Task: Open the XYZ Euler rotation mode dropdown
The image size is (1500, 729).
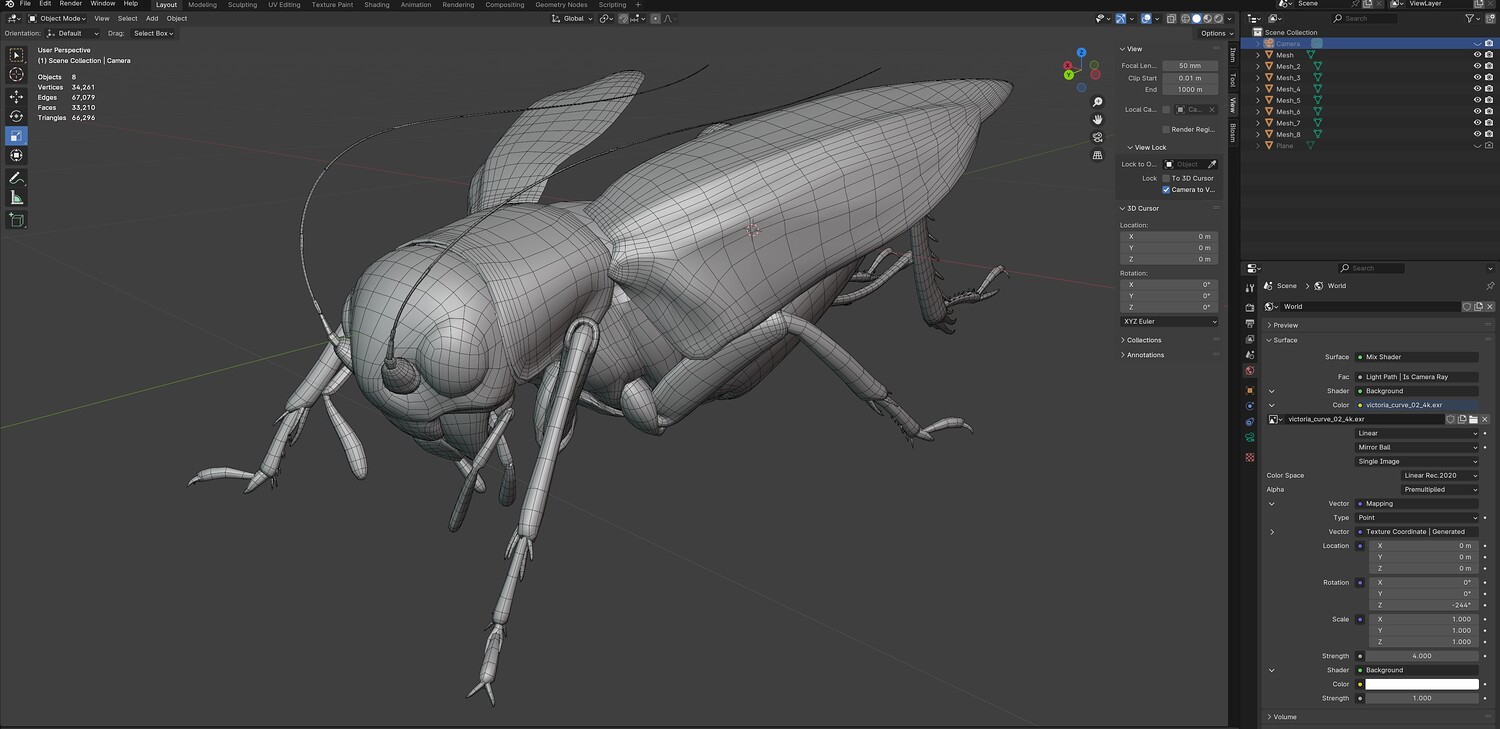Action: click(1169, 322)
